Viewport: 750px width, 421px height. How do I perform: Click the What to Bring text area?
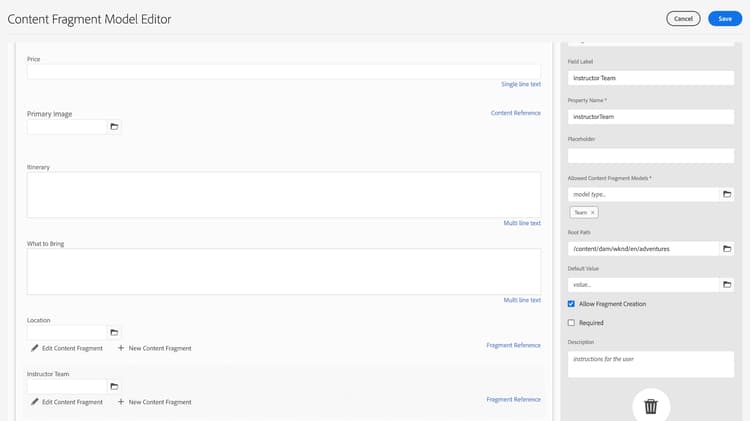point(284,272)
